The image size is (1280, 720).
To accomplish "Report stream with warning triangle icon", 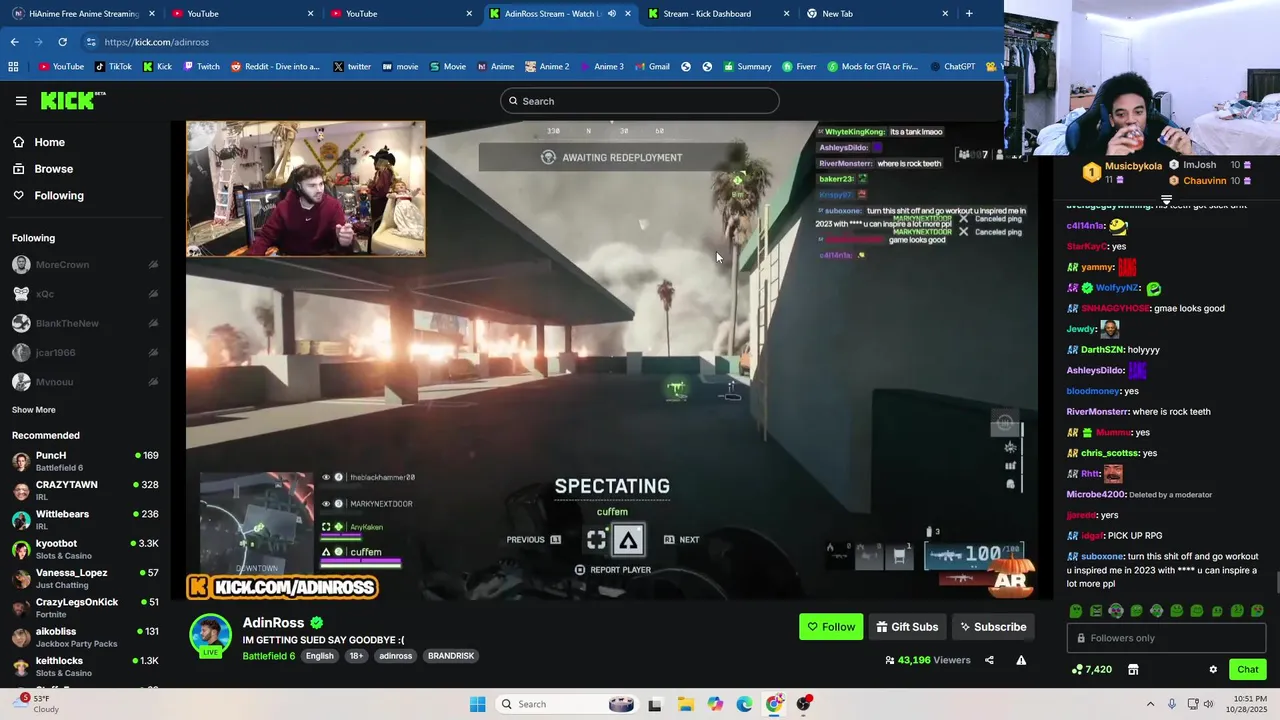I will click(1021, 660).
